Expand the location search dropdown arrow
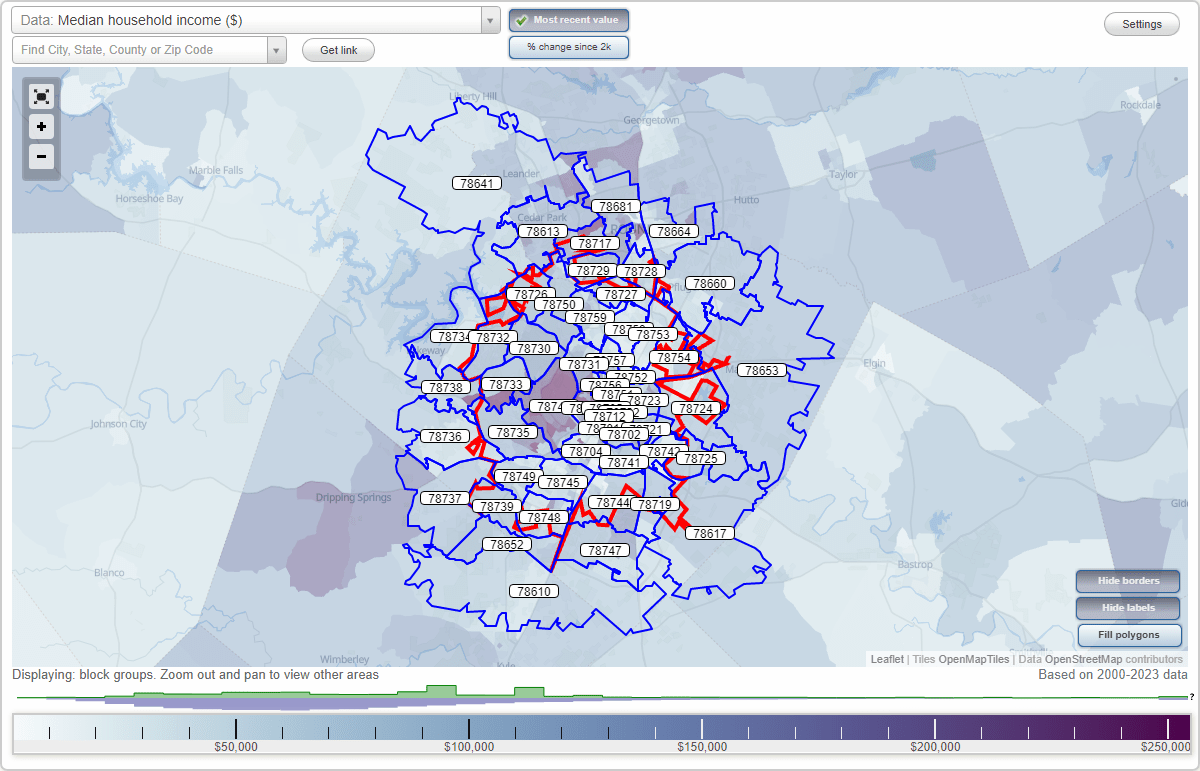Screen dimensions: 1200x771 (x=277, y=50)
